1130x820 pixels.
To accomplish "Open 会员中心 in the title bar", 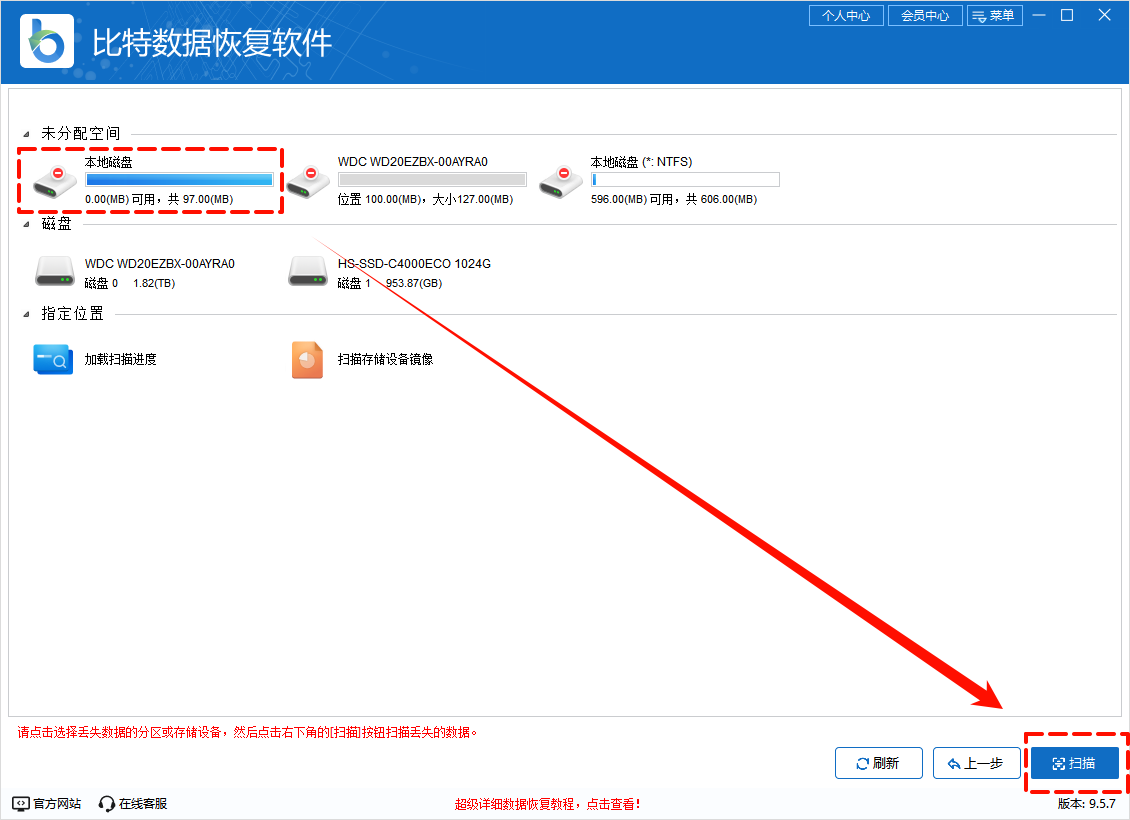I will pyautogui.click(x=925, y=15).
